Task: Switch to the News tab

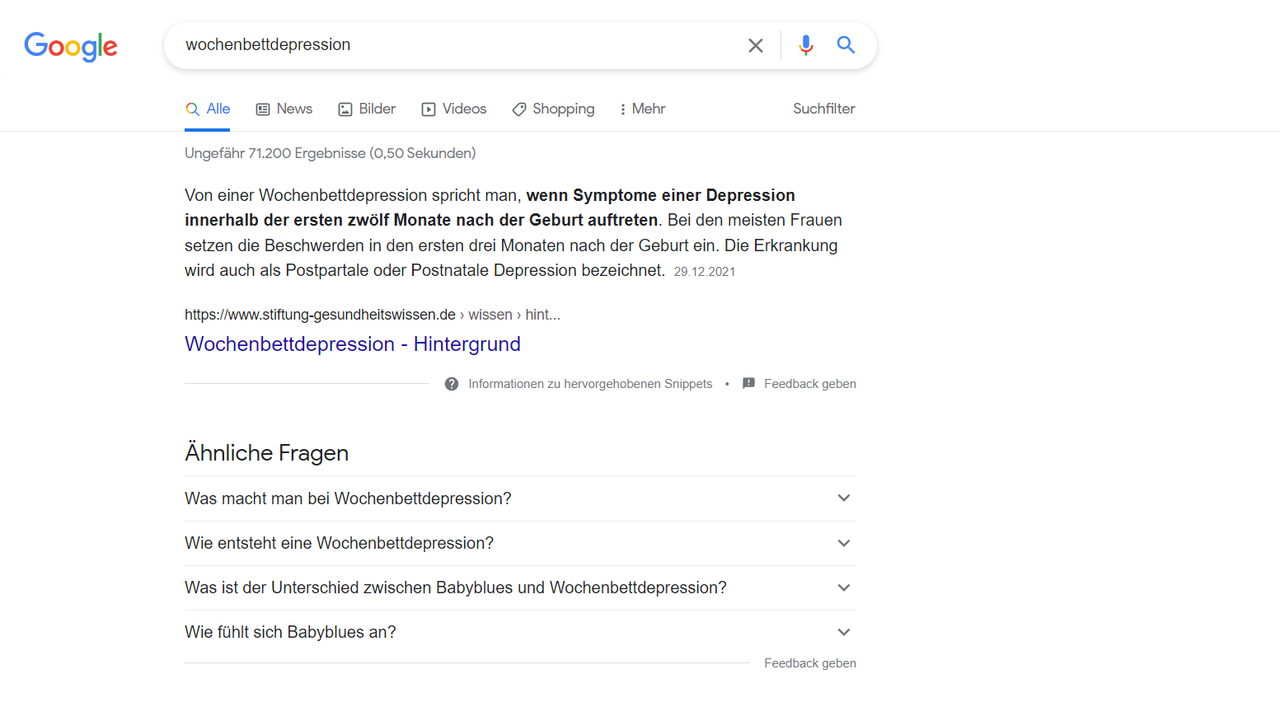Action: pos(284,109)
